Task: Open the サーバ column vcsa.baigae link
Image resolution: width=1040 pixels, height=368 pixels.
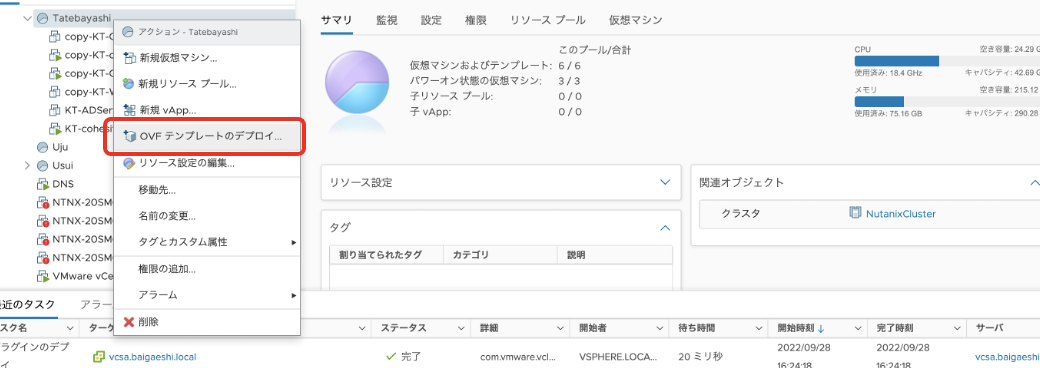Action: [x=1008, y=357]
